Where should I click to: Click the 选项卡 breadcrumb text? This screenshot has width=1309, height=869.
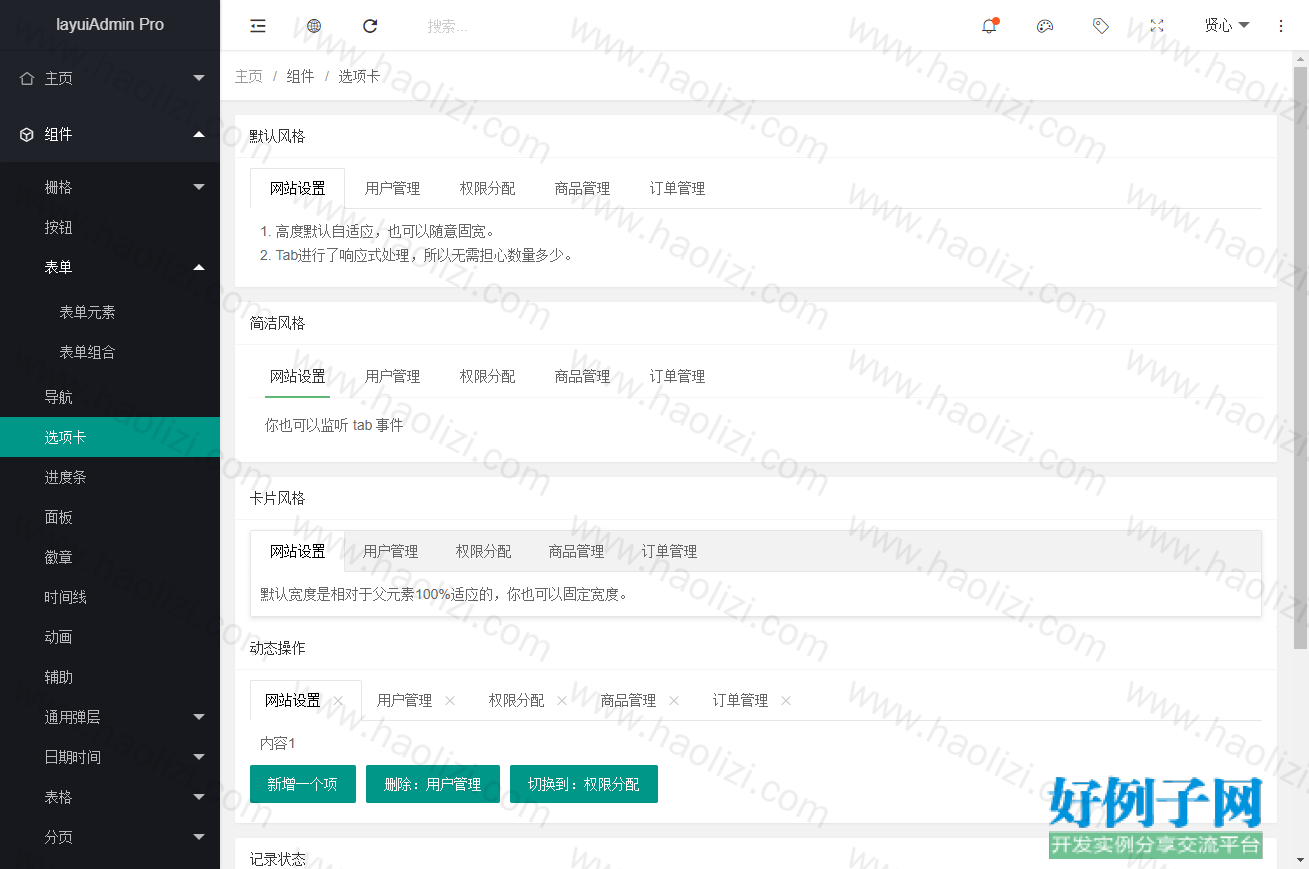[x=359, y=76]
